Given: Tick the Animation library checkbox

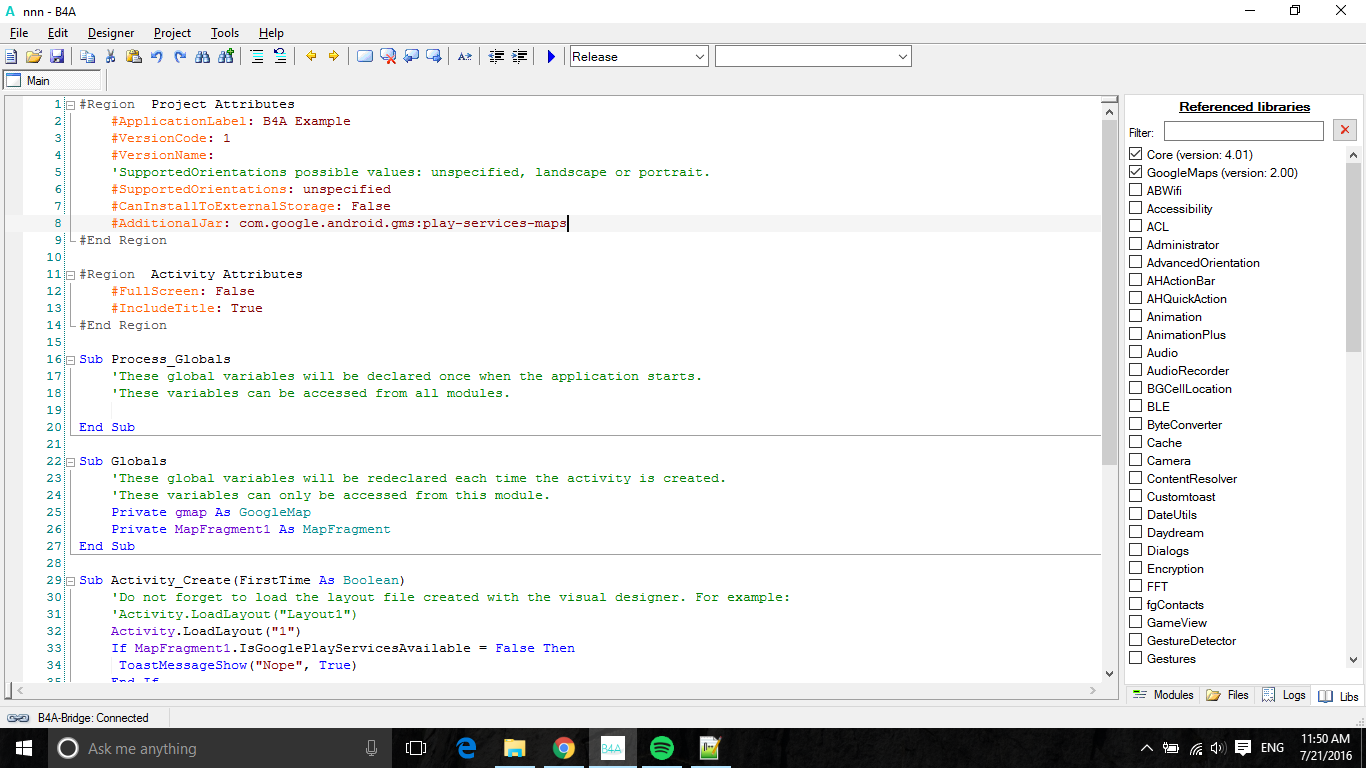Looking at the screenshot, I should click(1135, 316).
